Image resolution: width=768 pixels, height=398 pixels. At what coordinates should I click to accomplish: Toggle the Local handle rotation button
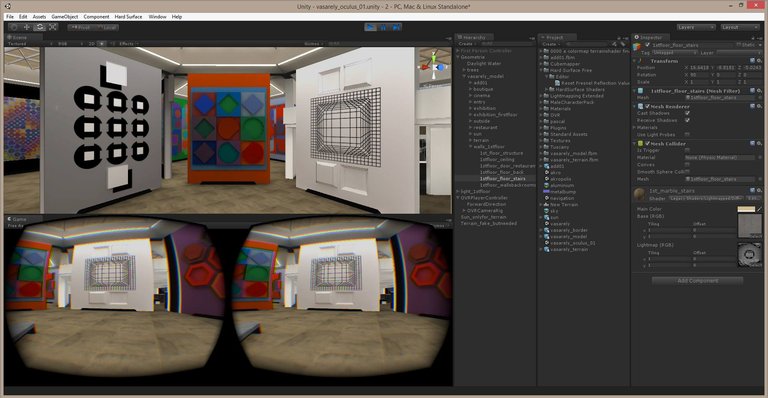click(106, 27)
